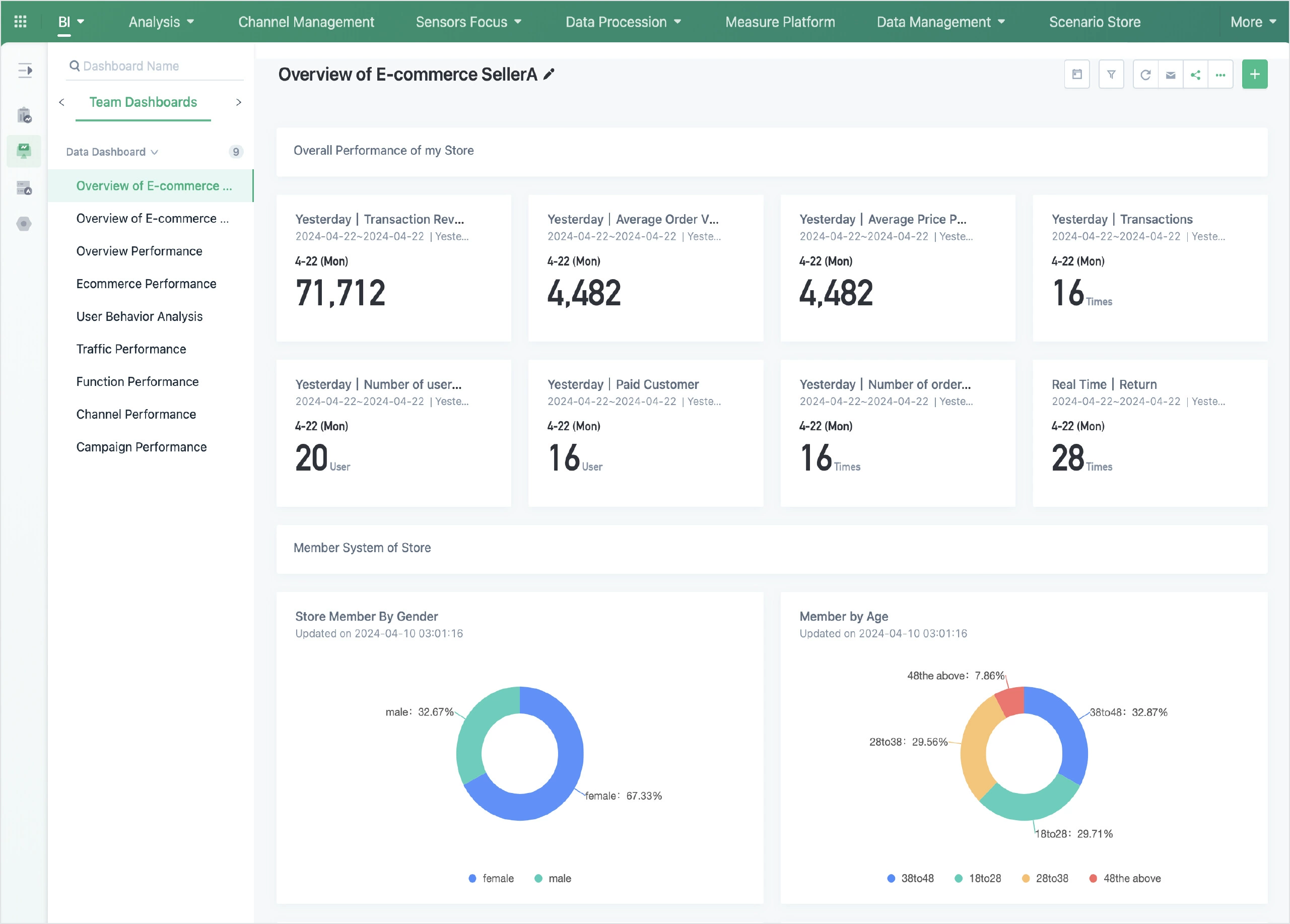Click the dashboard filter funnel icon
The image size is (1290, 924).
tap(1111, 75)
